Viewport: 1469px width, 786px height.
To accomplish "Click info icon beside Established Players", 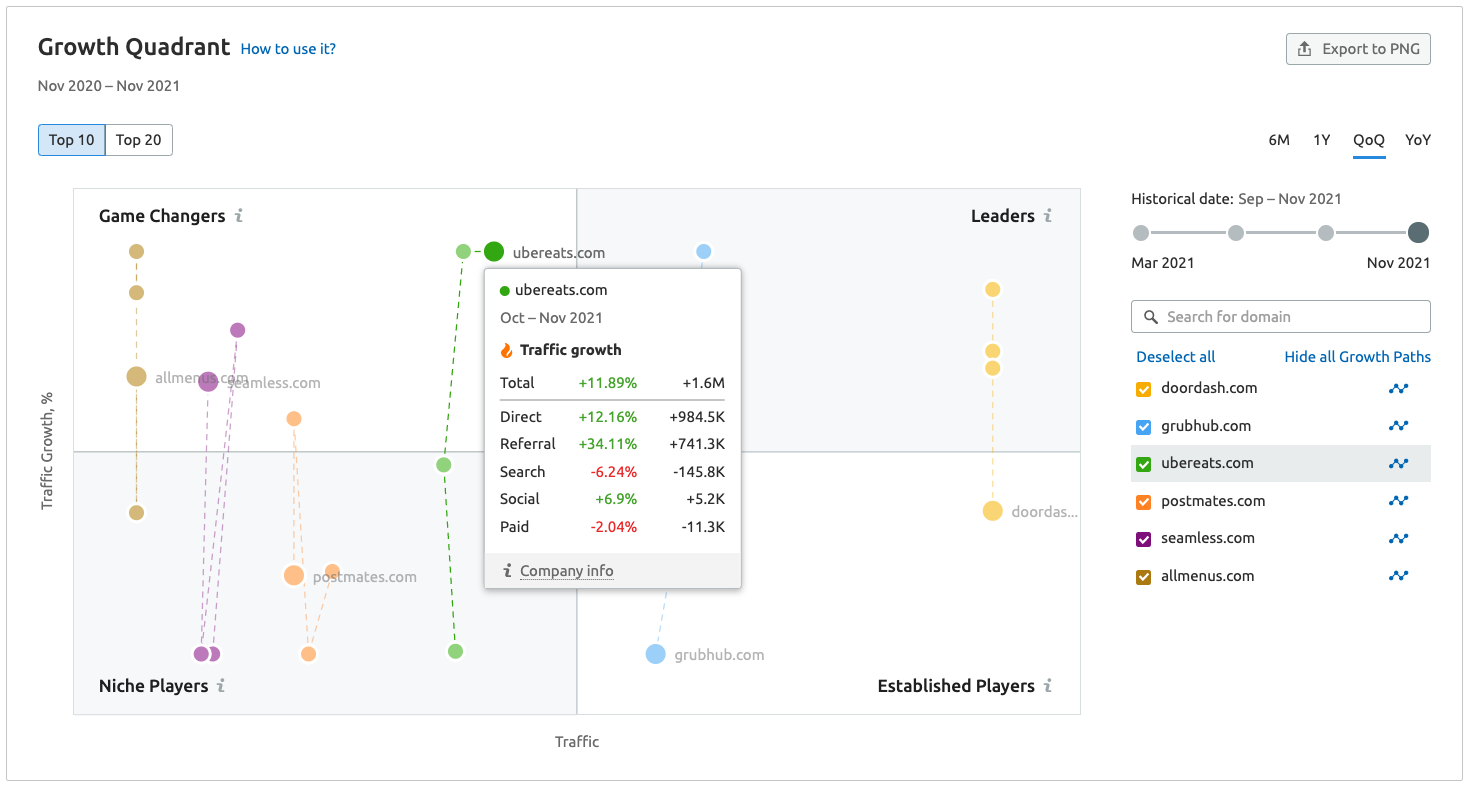I will pos(1048,686).
